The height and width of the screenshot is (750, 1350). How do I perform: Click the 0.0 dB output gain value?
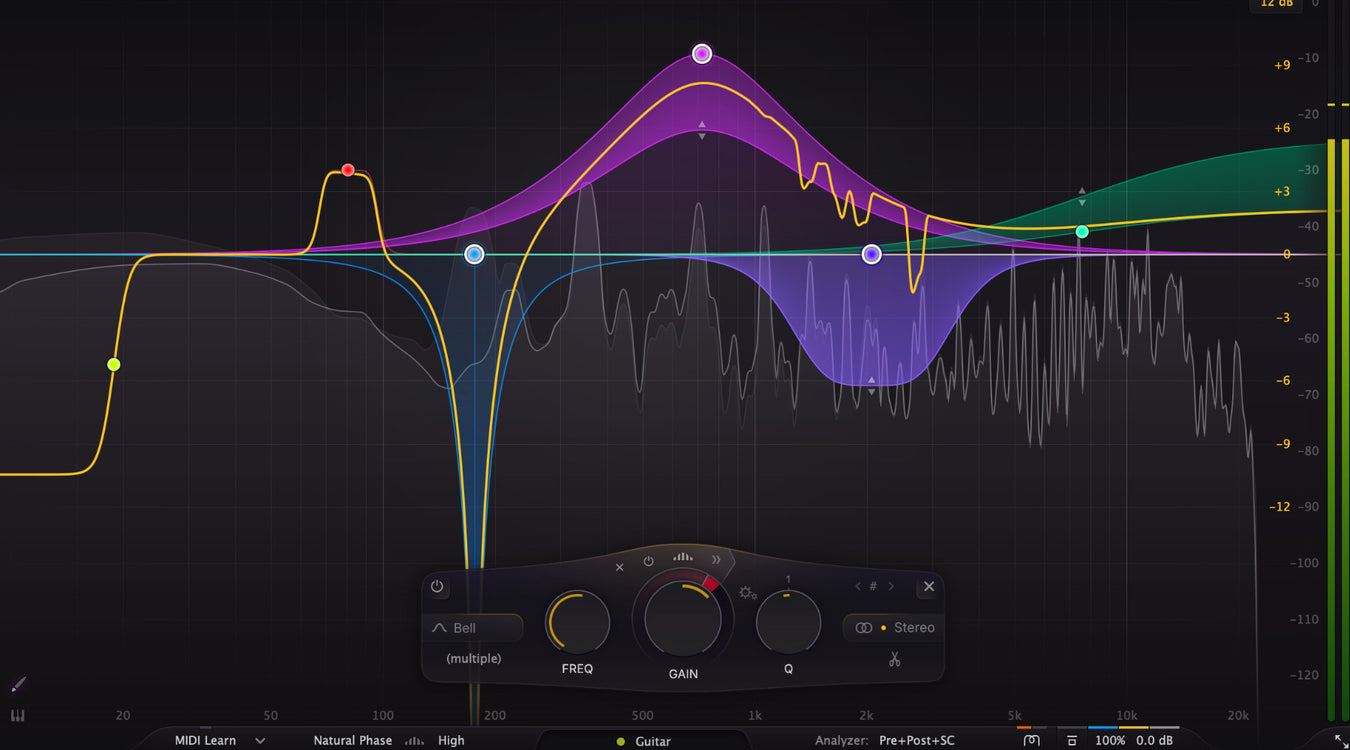pyautogui.click(x=1154, y=741)
